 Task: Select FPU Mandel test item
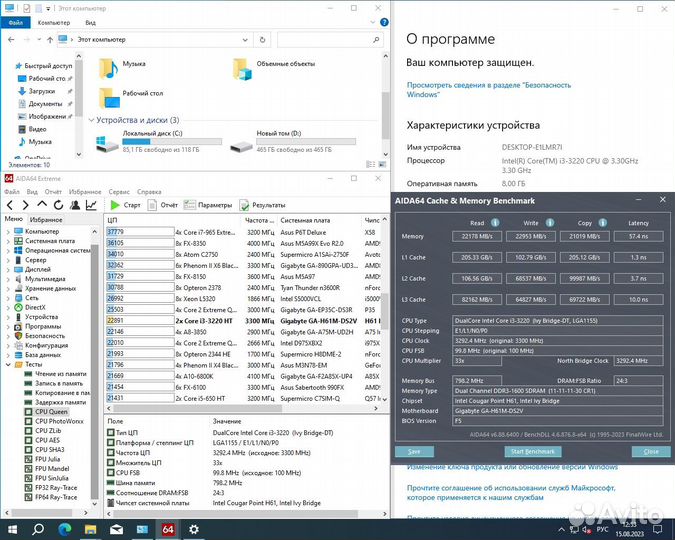click(x=47, y=469)
